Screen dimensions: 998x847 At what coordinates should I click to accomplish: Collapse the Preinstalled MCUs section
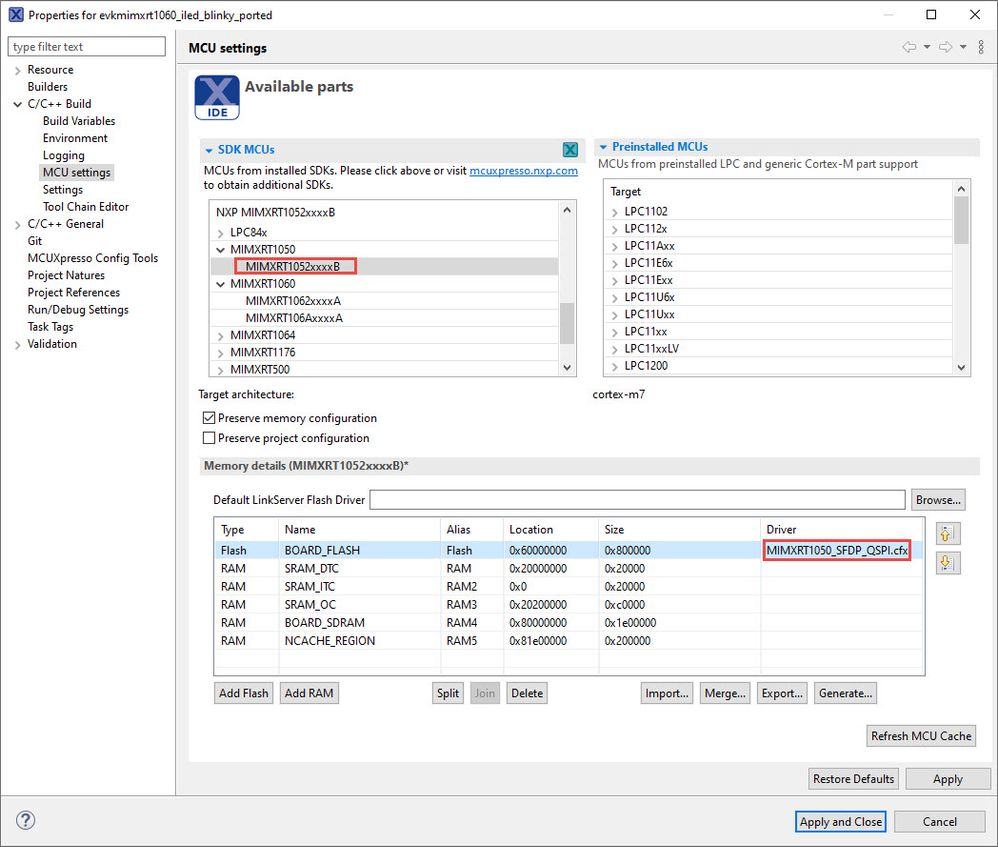point(603,147)
